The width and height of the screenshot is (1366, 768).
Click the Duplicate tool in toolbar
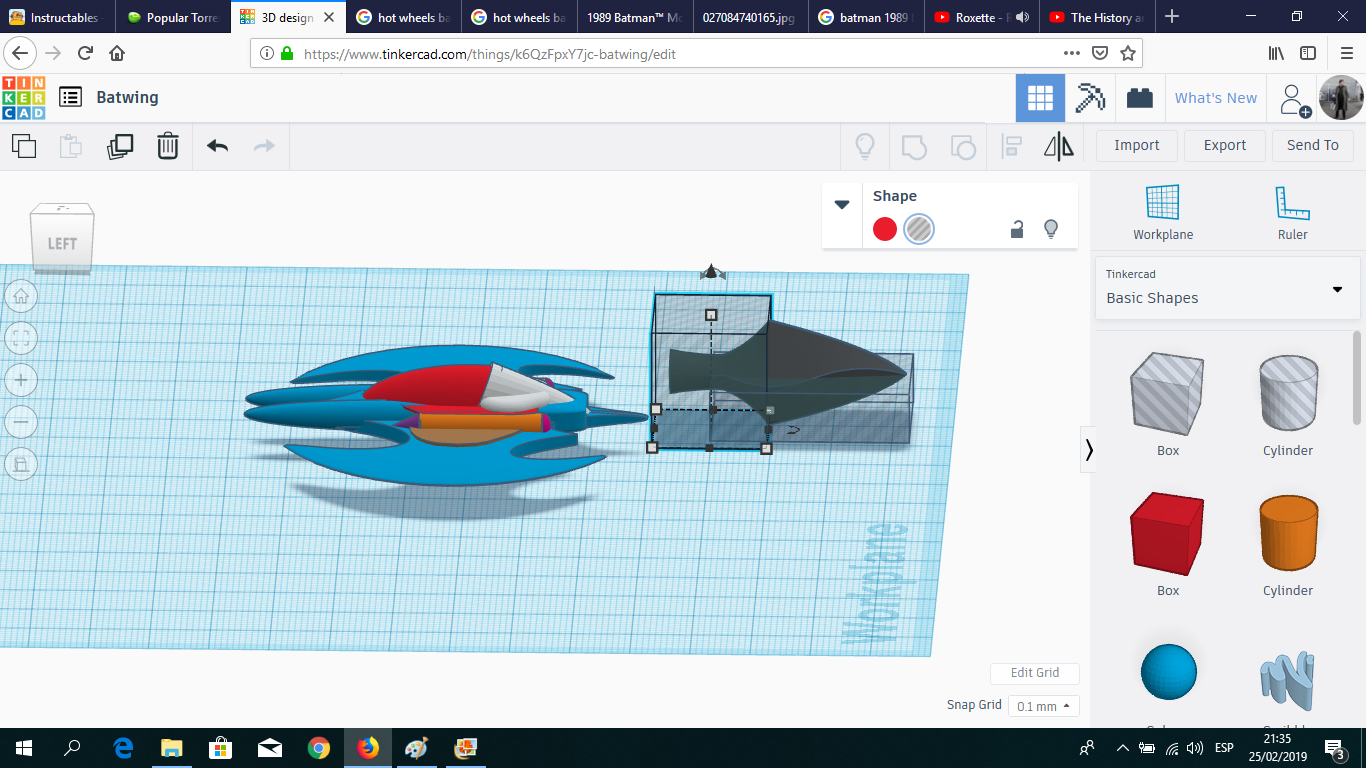[120, 146]
